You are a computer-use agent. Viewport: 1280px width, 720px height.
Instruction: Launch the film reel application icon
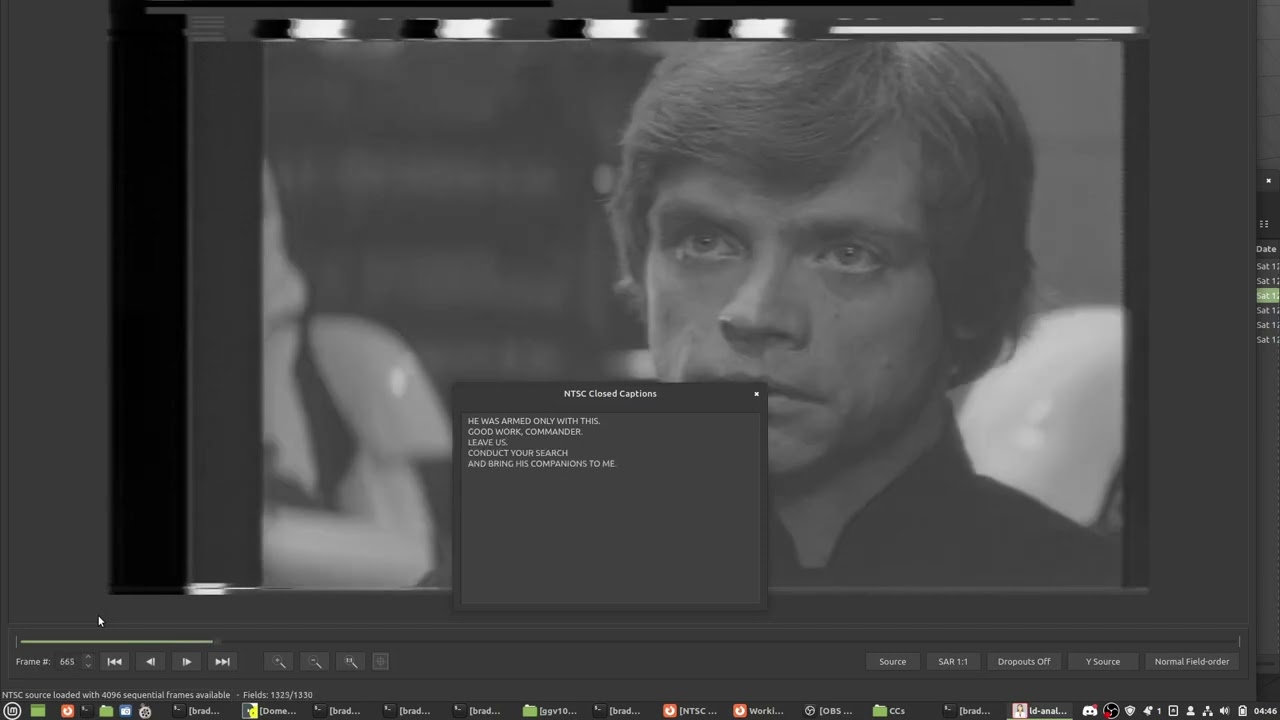tap(145, 711)
